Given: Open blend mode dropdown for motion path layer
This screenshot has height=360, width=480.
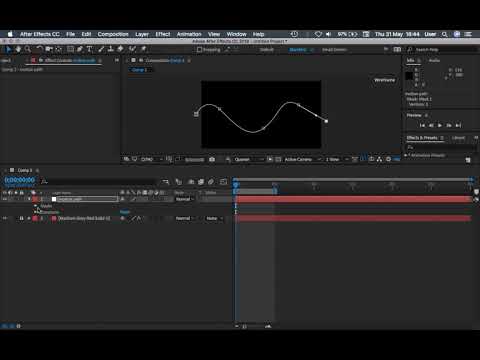Looking at the screenshot, I should (185, 199).
